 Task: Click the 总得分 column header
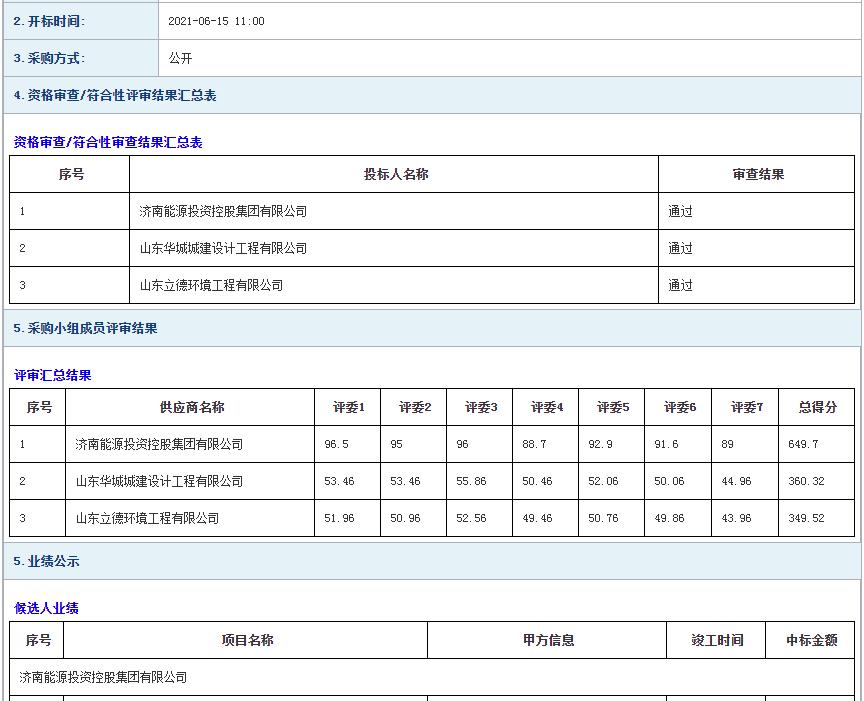click(818, 408)
